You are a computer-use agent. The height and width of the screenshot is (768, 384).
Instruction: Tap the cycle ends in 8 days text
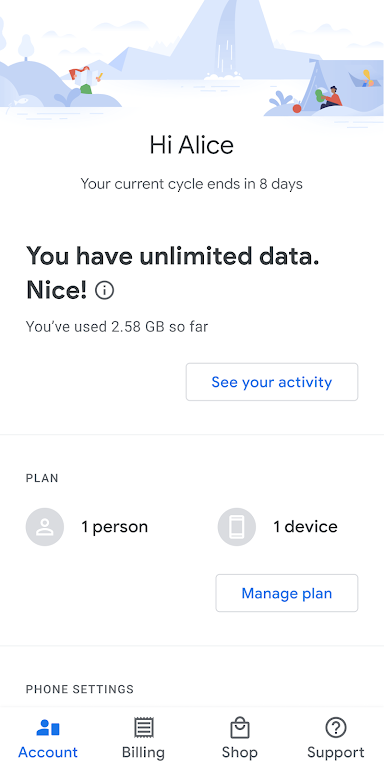coord(192,184)
